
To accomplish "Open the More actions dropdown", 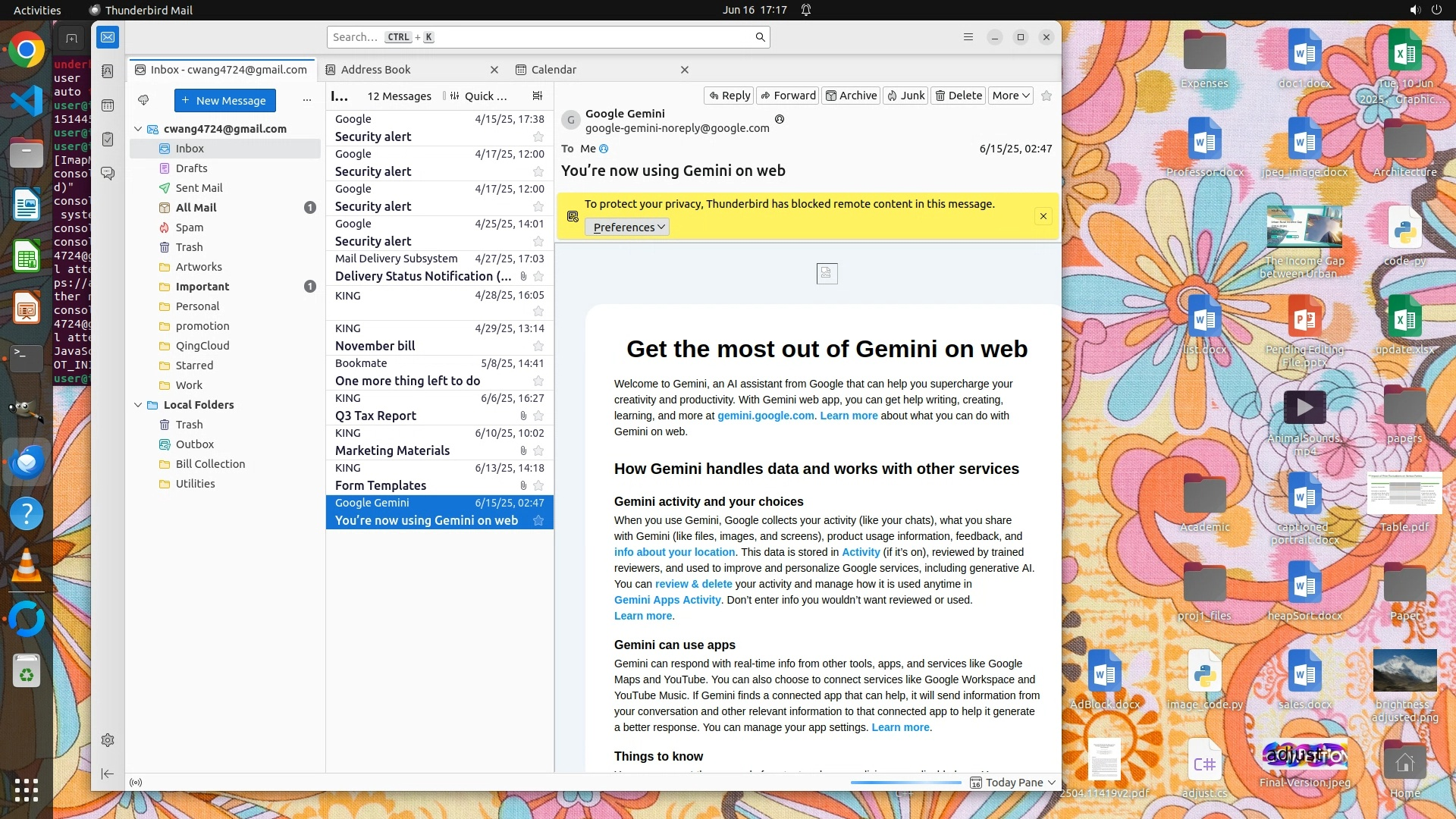I will click(1010, 96).
